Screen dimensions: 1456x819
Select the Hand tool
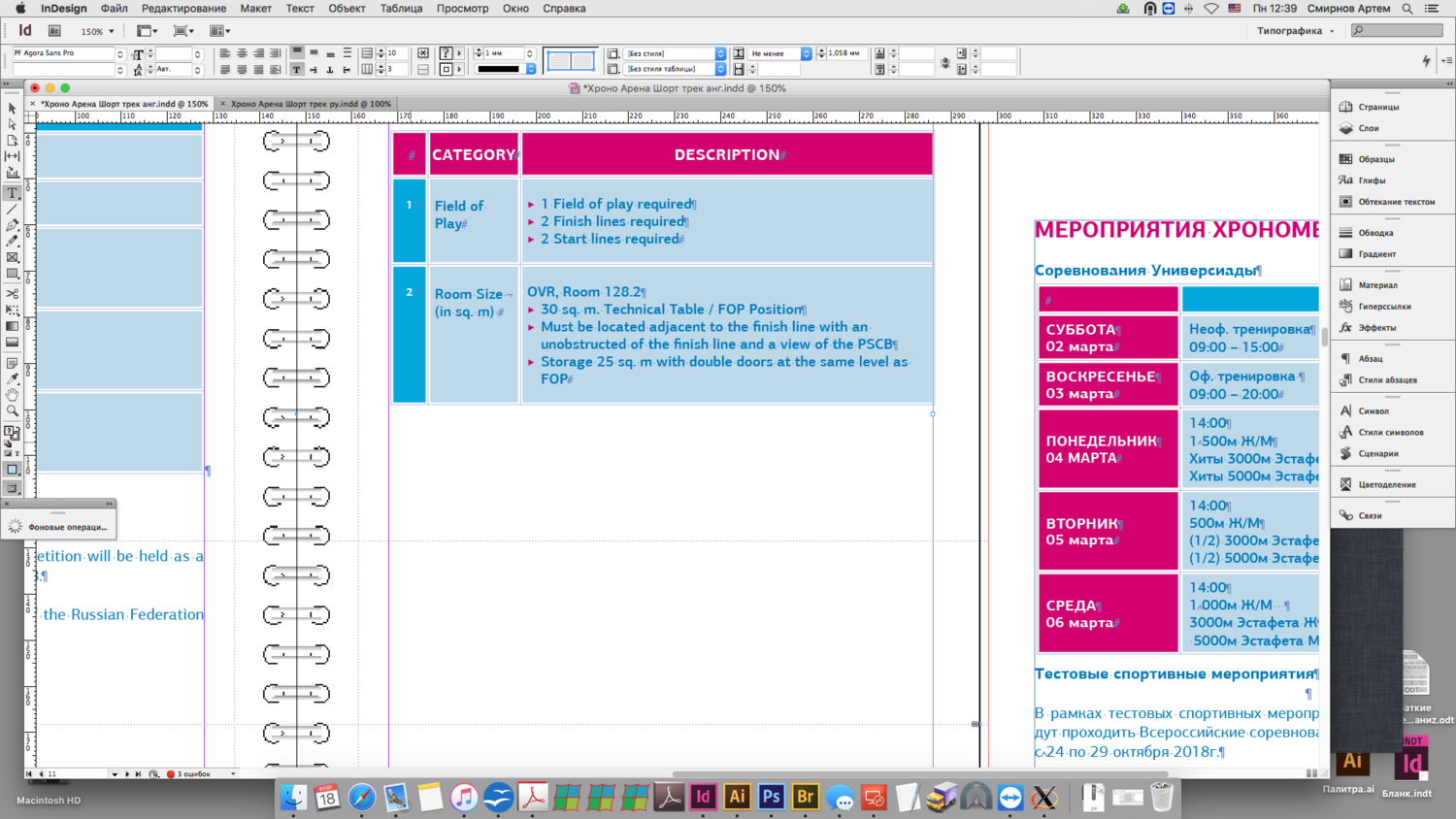pyautogui.click(x=13, y=395)
